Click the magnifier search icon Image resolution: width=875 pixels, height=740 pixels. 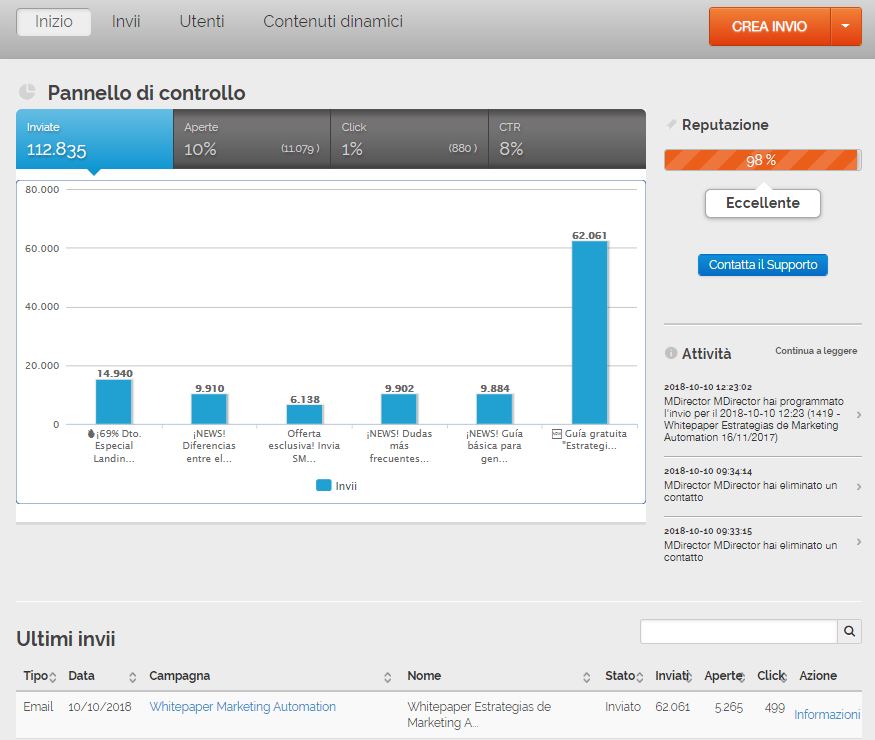tap(849, 631)
